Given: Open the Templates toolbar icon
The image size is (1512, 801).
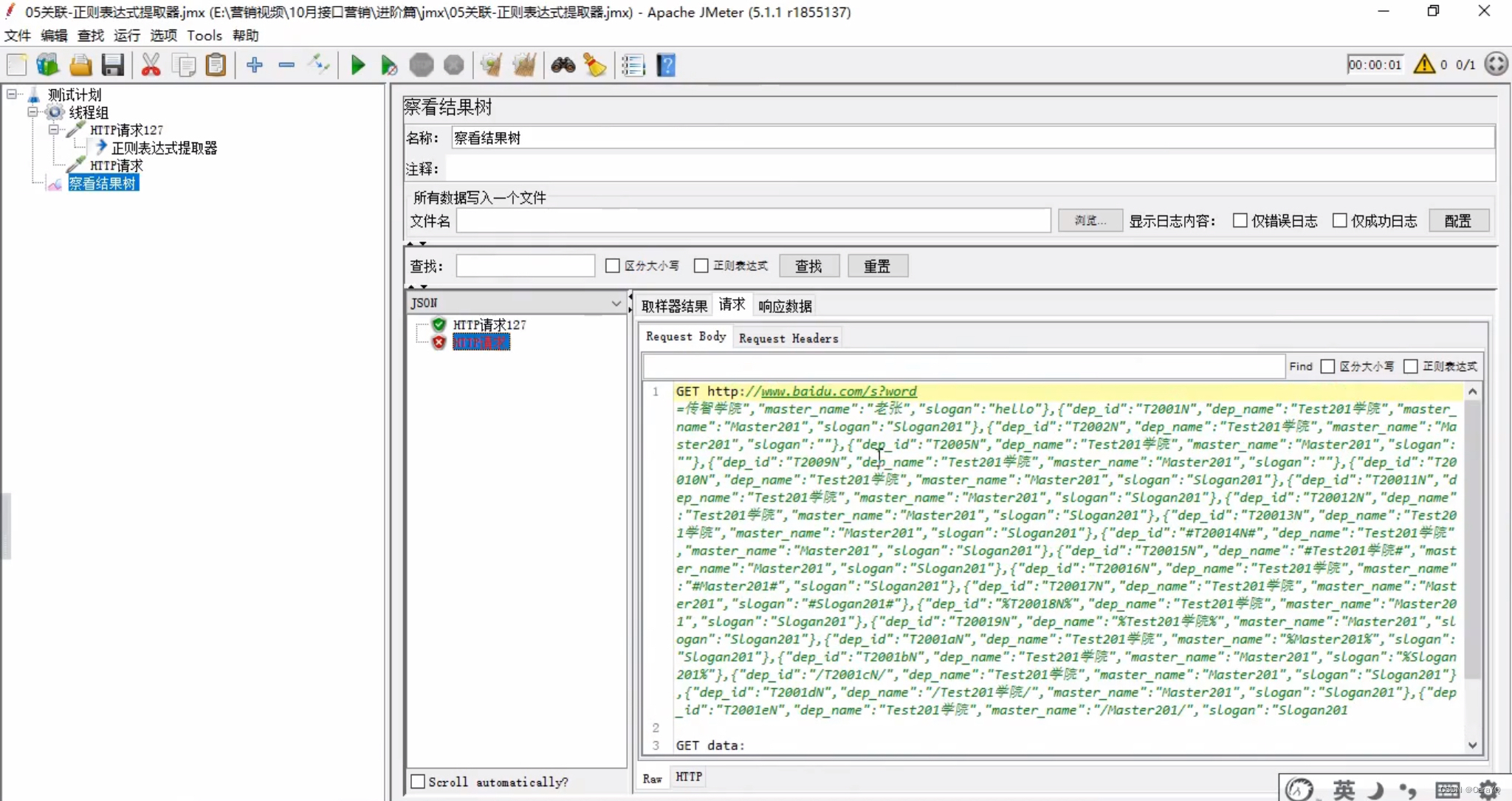Looking at the screenshot, I should click(x=48, y=65).
